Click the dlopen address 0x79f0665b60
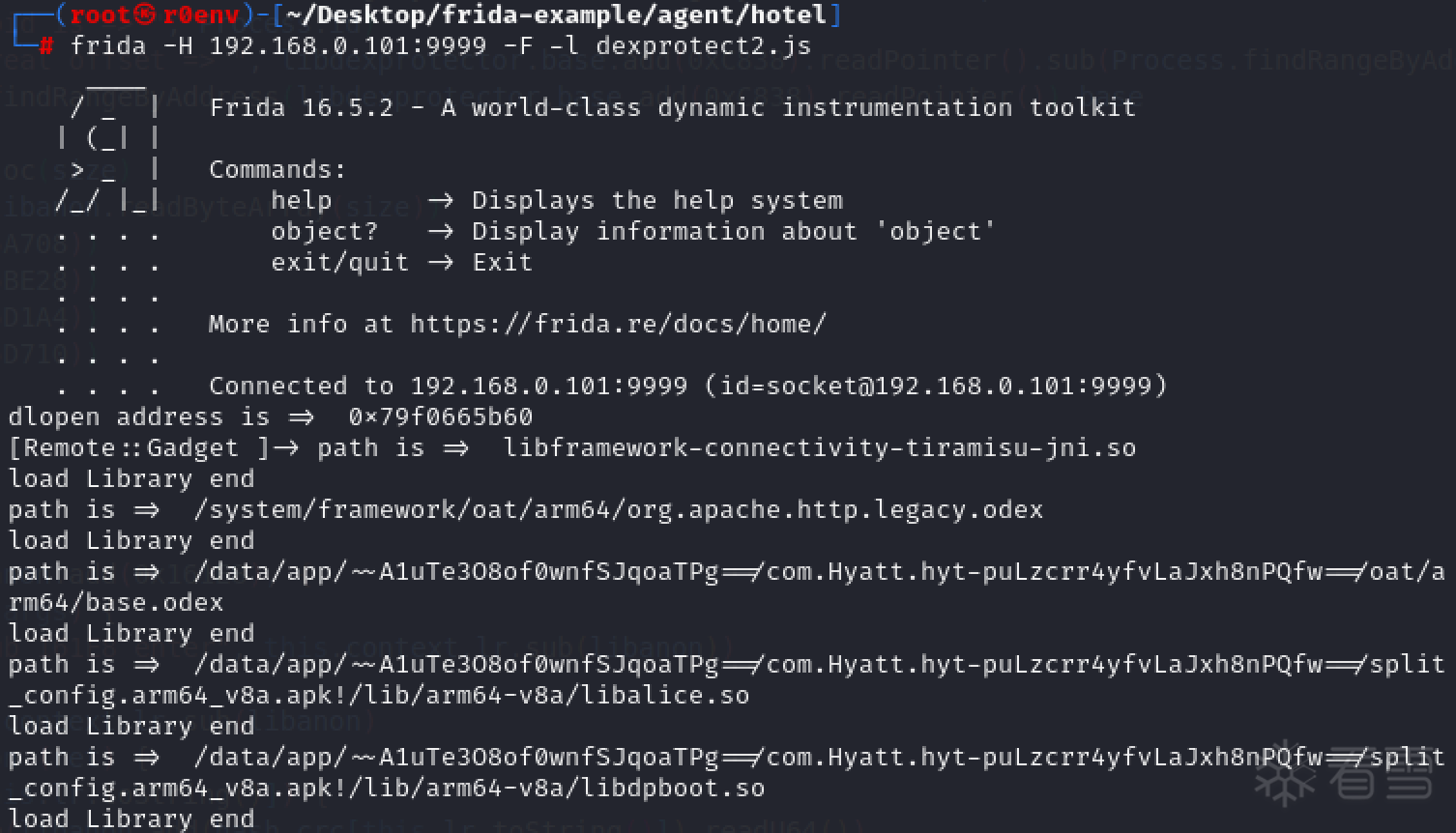Screen dimensions: 1456x833 click(x=440, y=416)
